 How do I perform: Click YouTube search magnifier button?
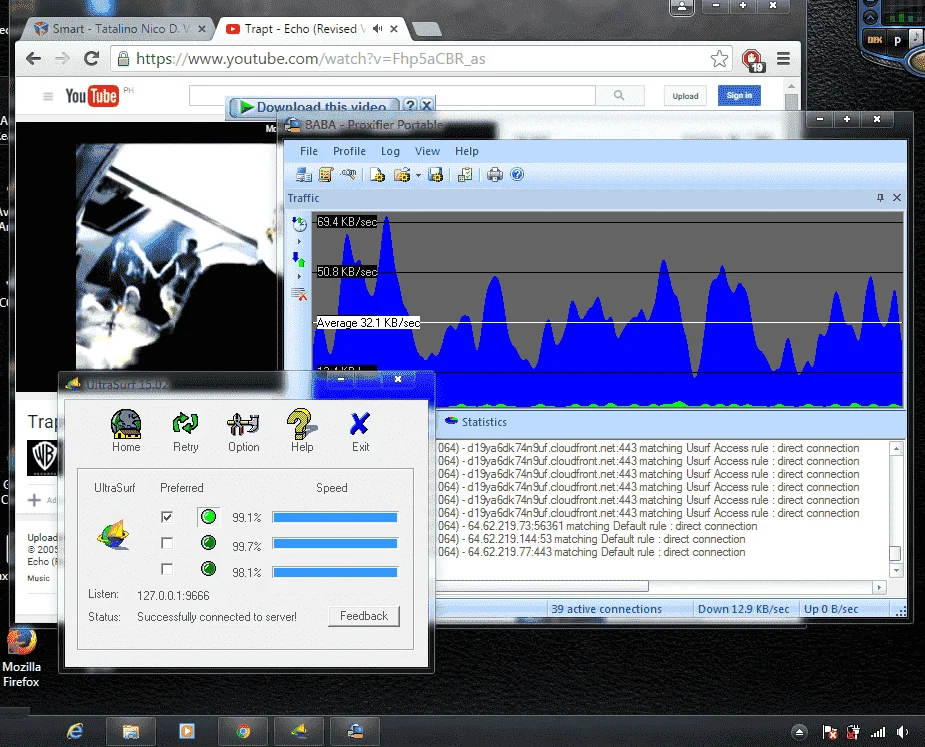click(x=619, y=95)
